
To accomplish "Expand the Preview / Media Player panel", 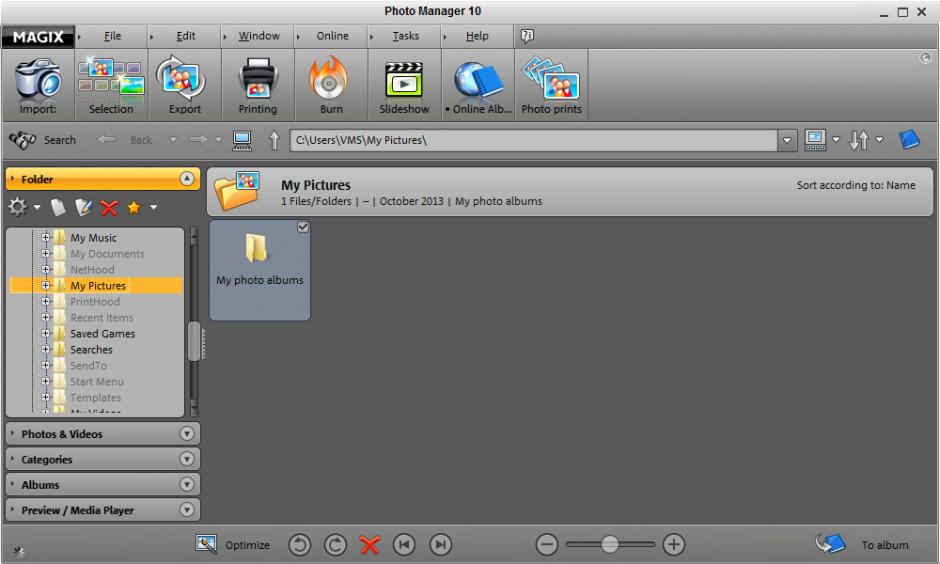I will (186, 510).
